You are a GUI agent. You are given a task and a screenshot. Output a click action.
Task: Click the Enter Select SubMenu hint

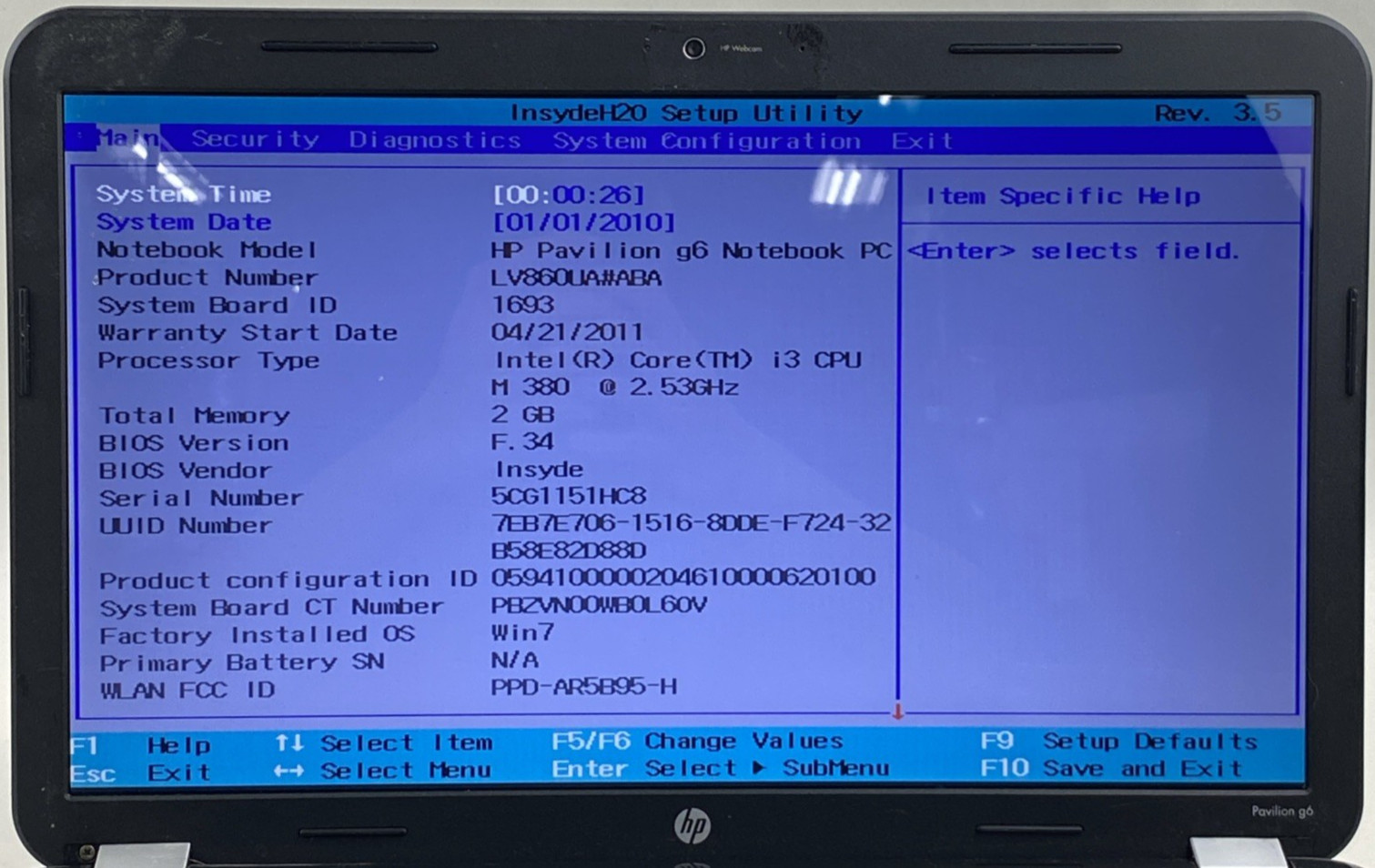click(720, 769)
